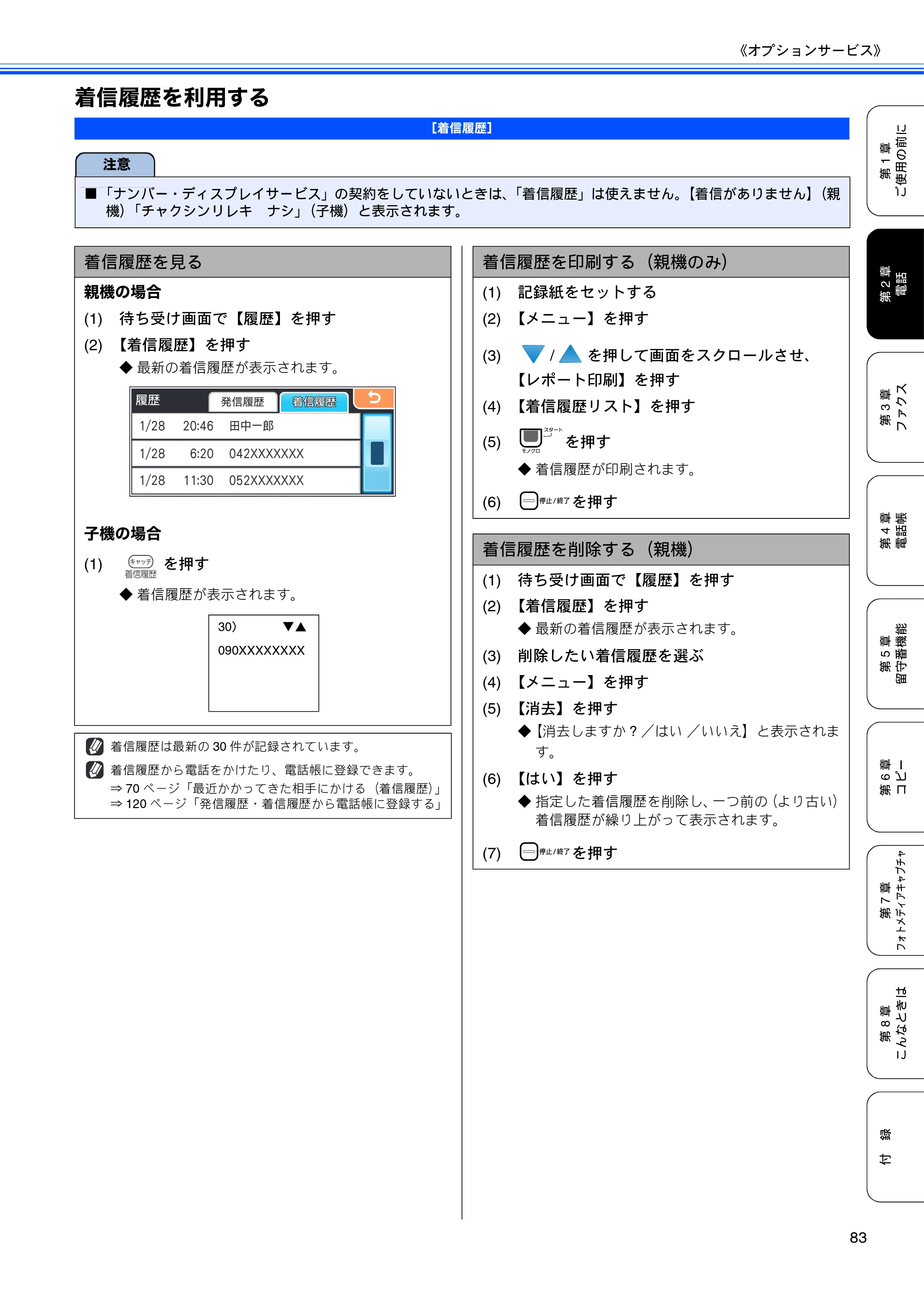Open chapter 8 こんなときは tab
The image size is (924, 1308).
pyautogui.click(x=895, y=1024)
